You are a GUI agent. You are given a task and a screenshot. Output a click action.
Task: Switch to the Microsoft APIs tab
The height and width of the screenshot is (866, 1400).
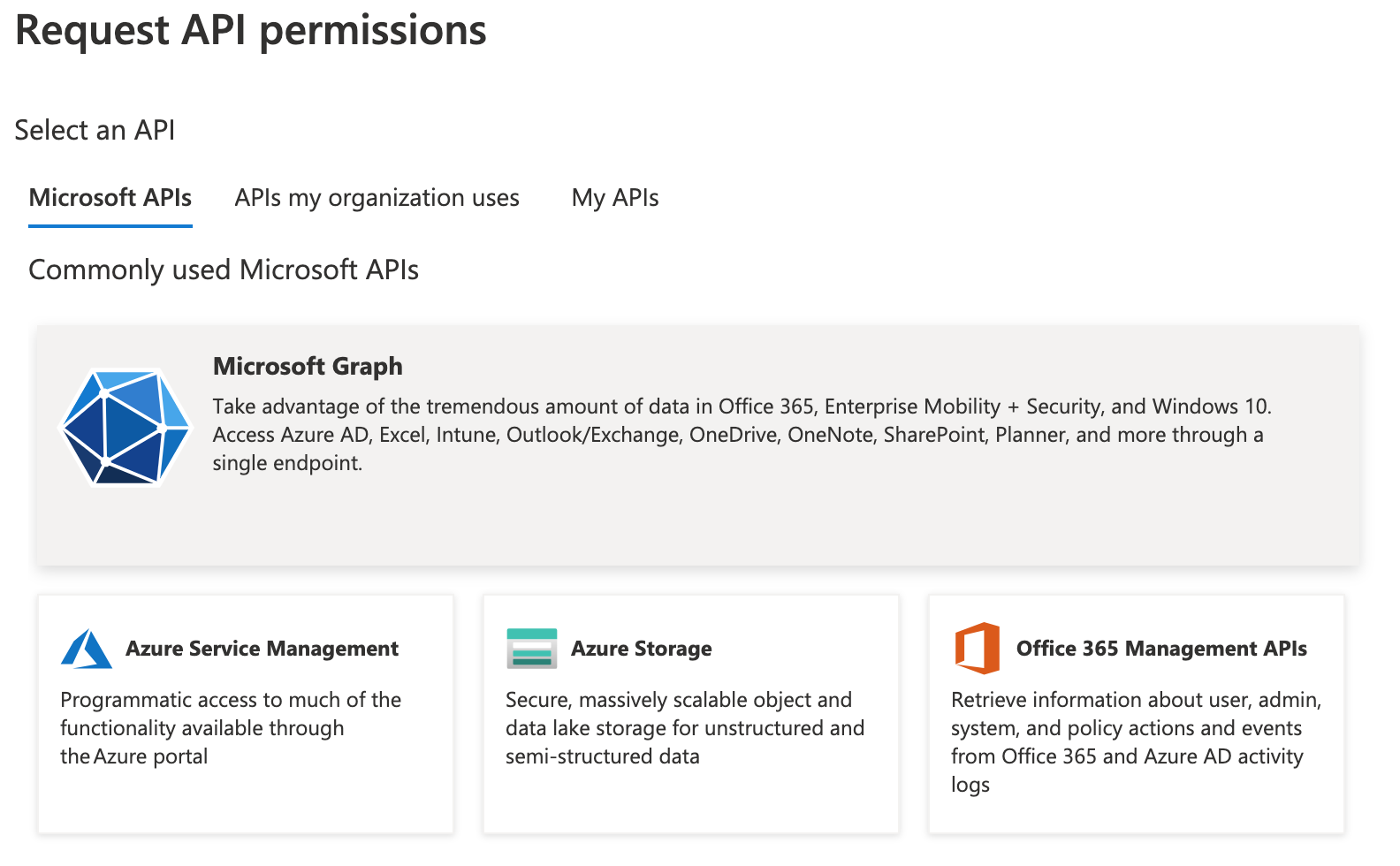[110, 198]
